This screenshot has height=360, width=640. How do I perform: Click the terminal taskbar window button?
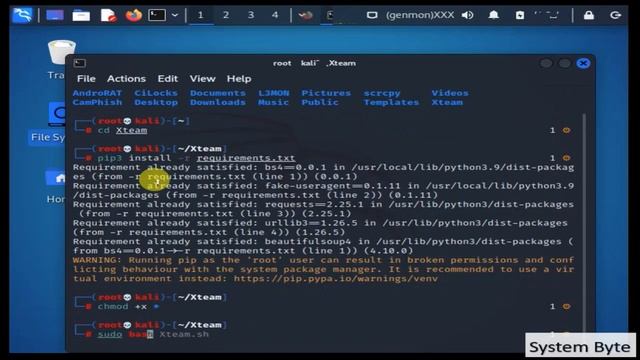coord(330,16)
